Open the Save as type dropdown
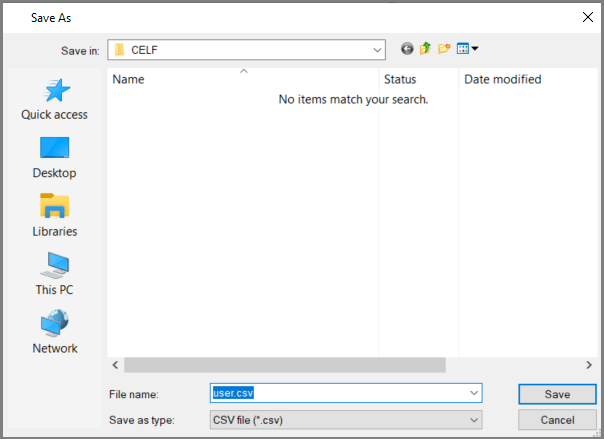The height and width of the screenshot is (439, 604). 473,419
